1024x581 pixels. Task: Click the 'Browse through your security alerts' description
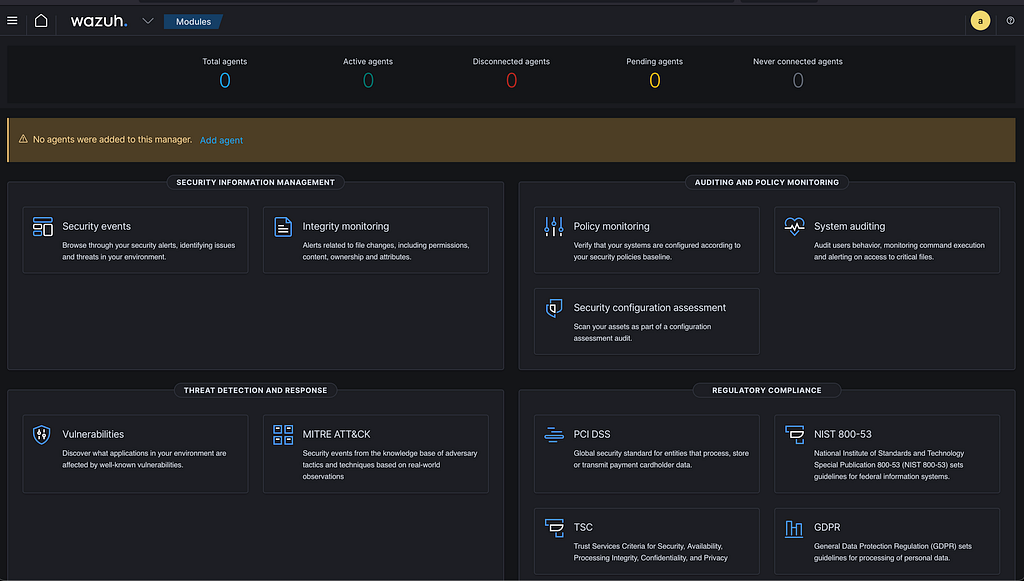(148, 251)
